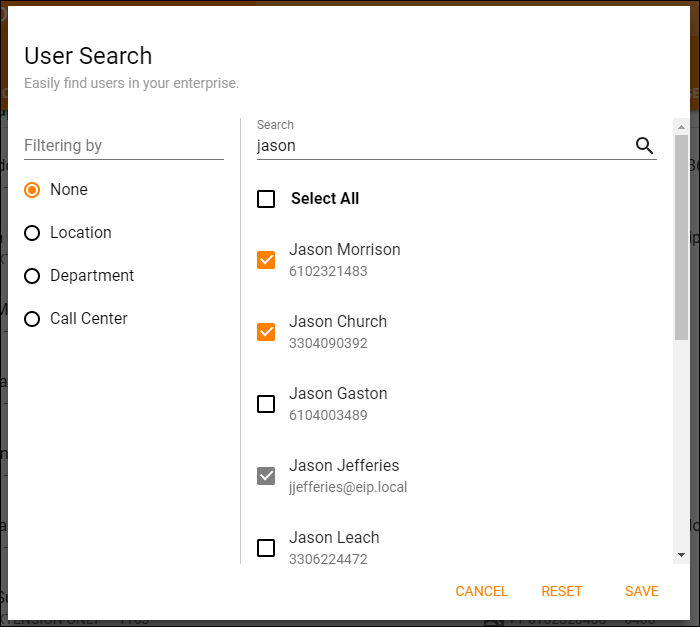
Task: Filter users by Department
Action: (x=32, y=276)
